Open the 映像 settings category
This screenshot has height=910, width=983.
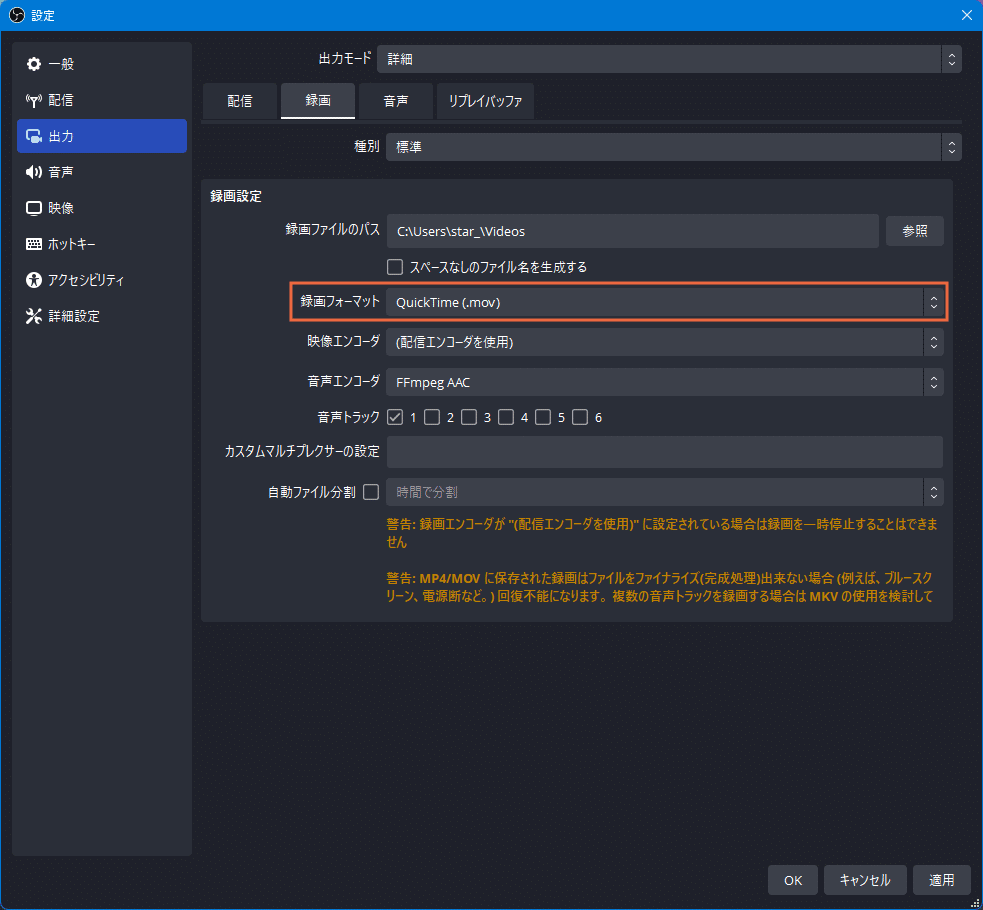(102, 208)
